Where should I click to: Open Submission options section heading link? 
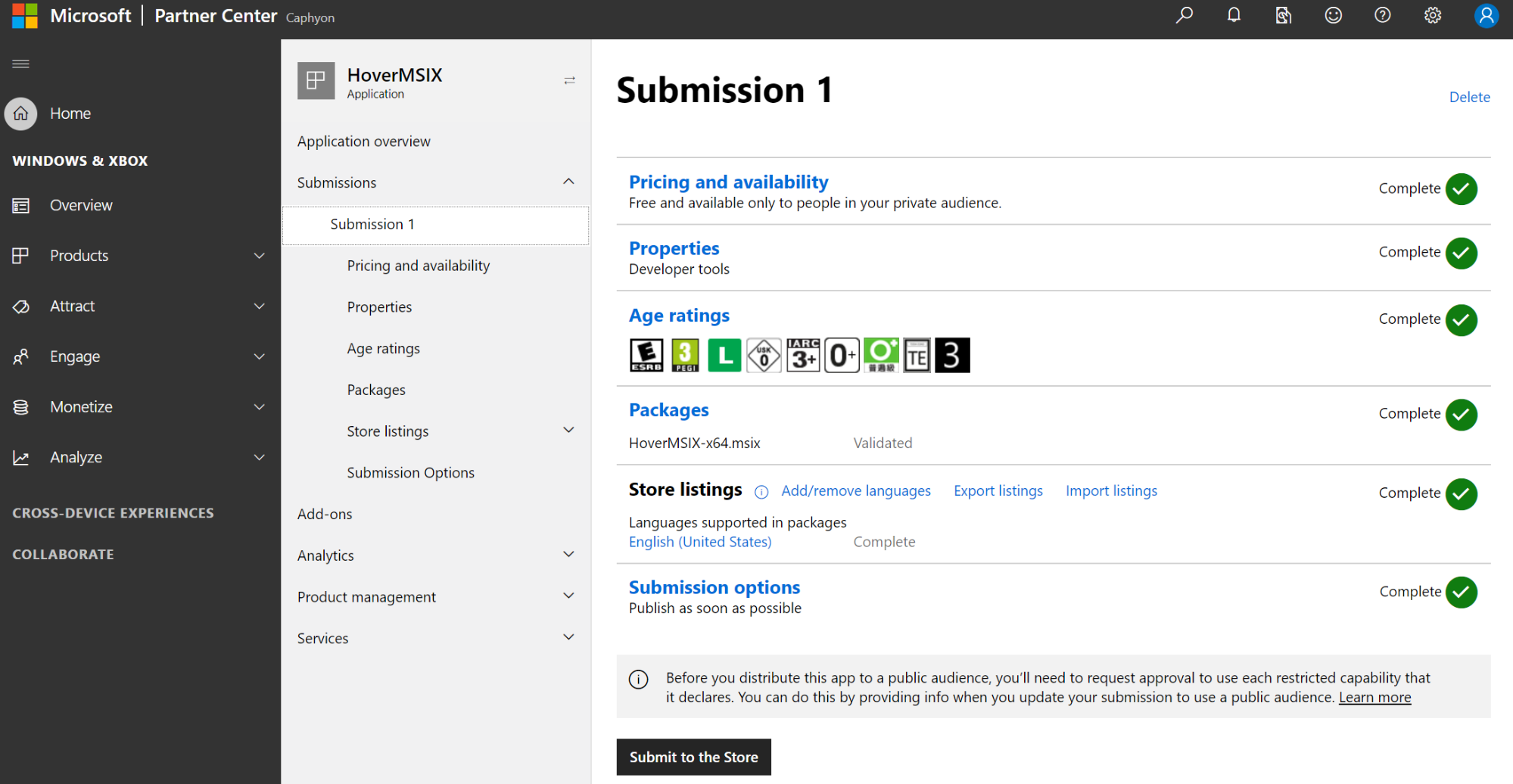(714, 588)
